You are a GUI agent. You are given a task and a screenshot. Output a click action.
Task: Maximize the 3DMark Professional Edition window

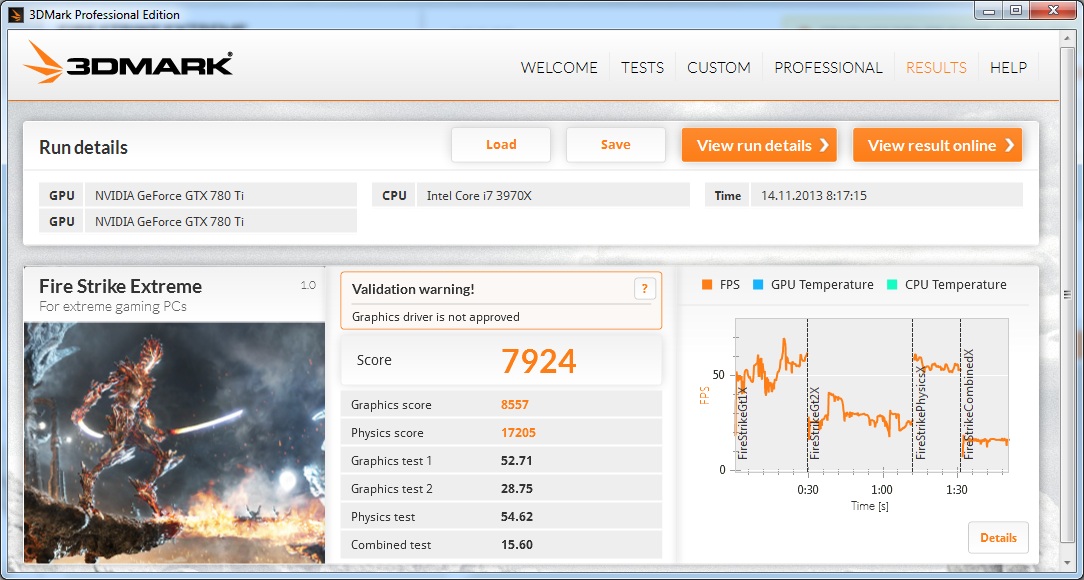click(x=1016, y=10)
